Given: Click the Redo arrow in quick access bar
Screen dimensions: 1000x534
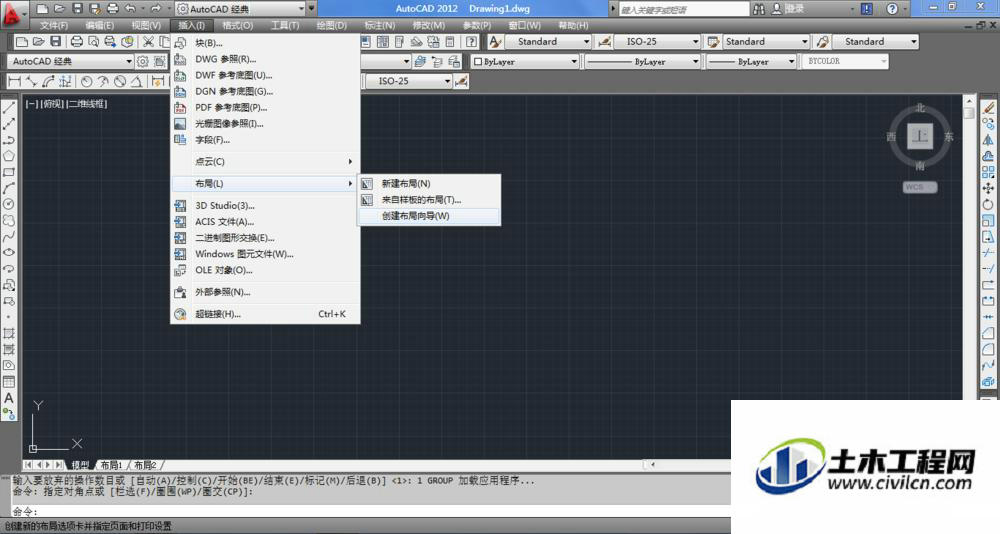Looking at the screenshot, I should [x=156, y=8].
